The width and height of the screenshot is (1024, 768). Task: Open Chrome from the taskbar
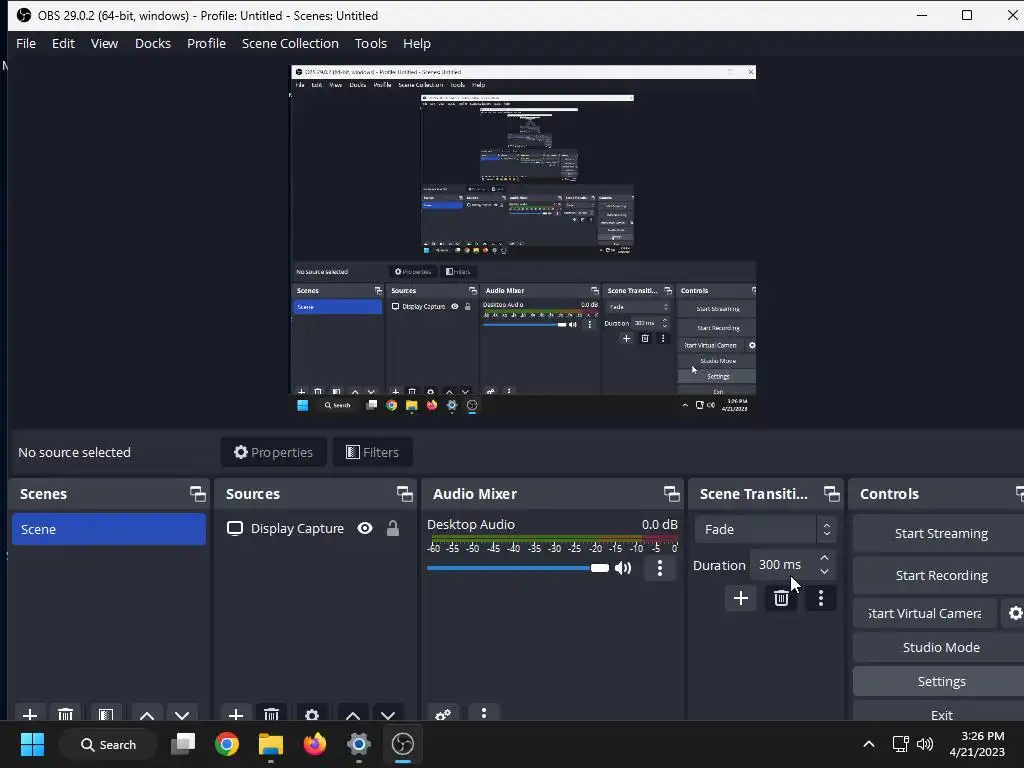coord(227,744)
